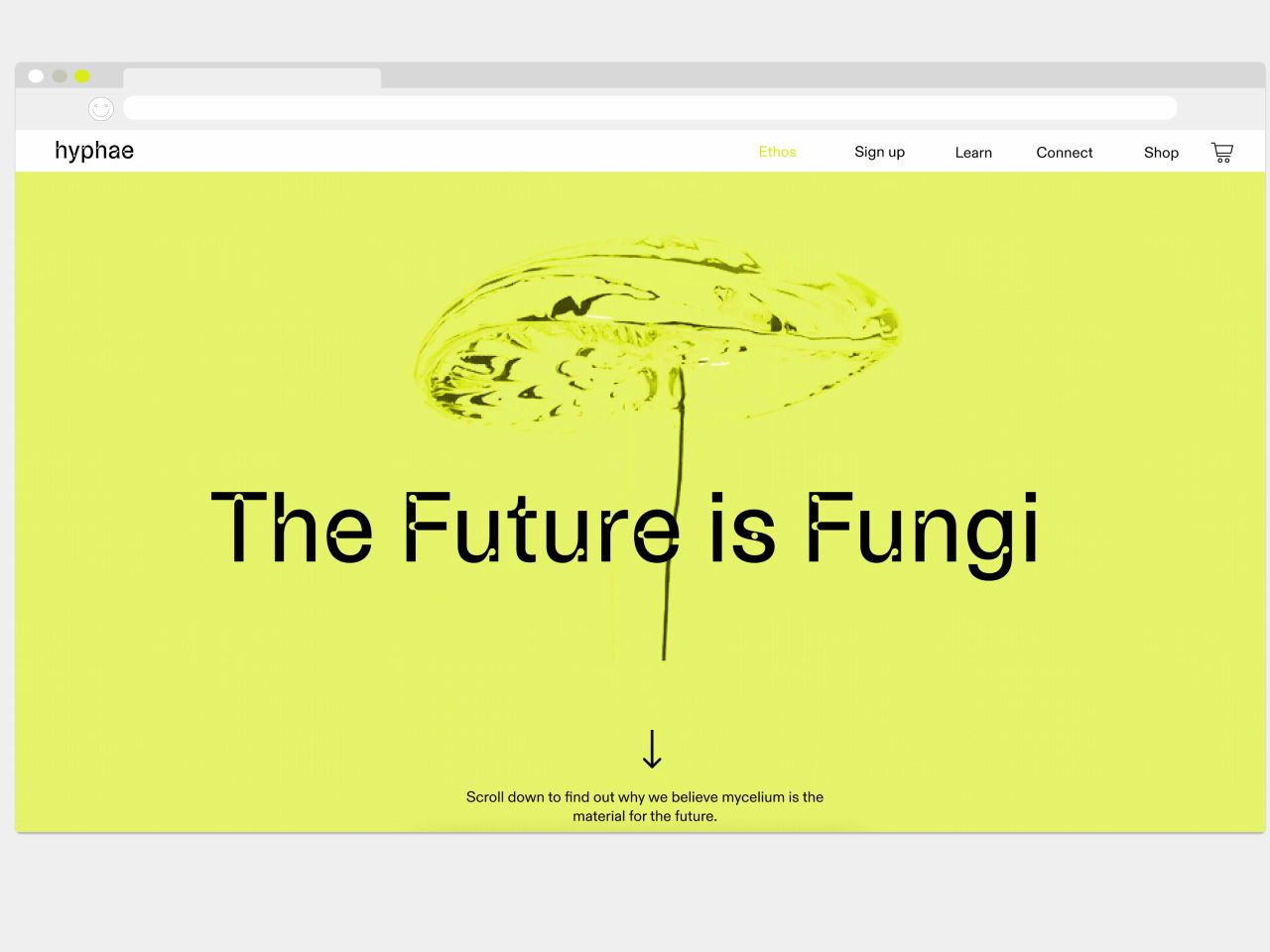Navigate to the Learn section

point(973,153)
